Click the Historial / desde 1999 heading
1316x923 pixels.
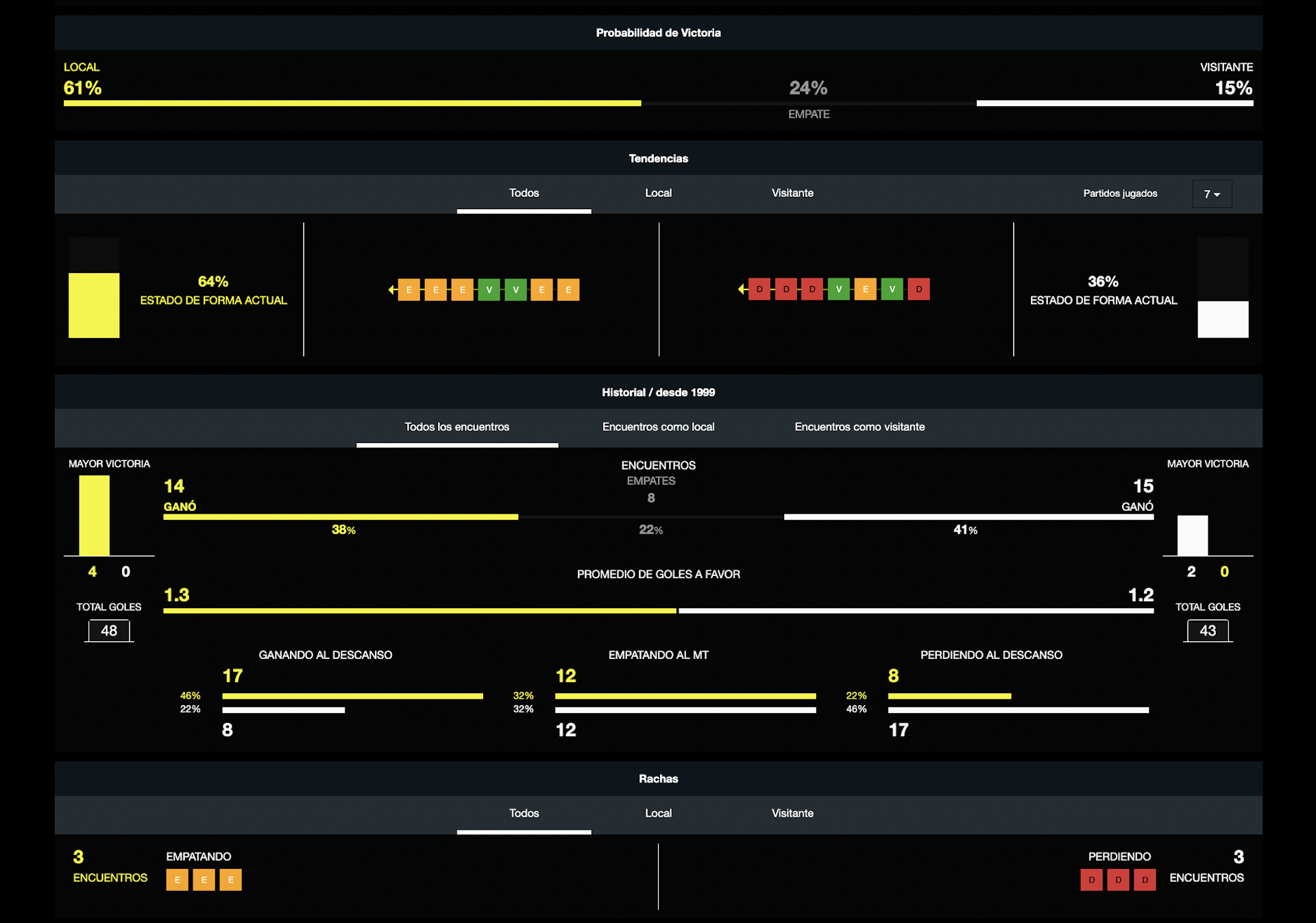658,392
